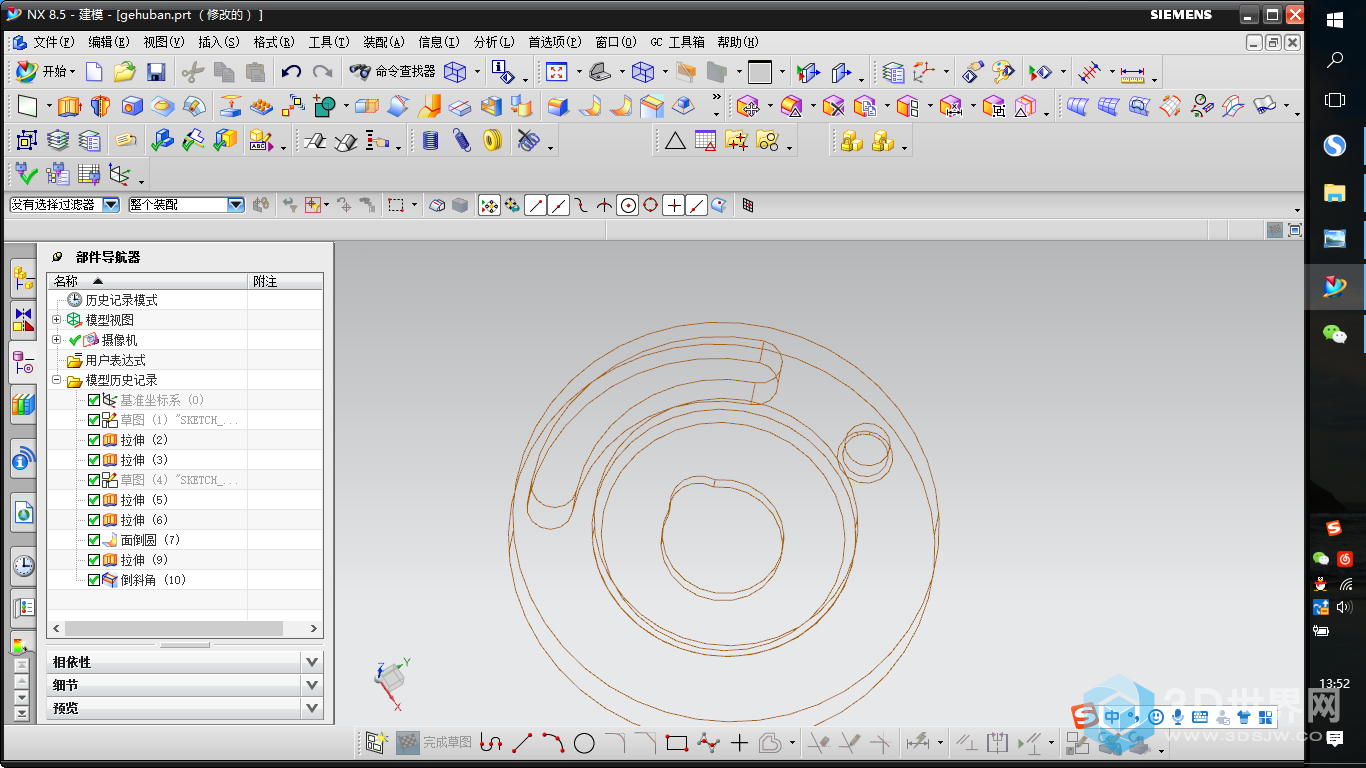Open a file using the folder icon

(x=124, y=72)
